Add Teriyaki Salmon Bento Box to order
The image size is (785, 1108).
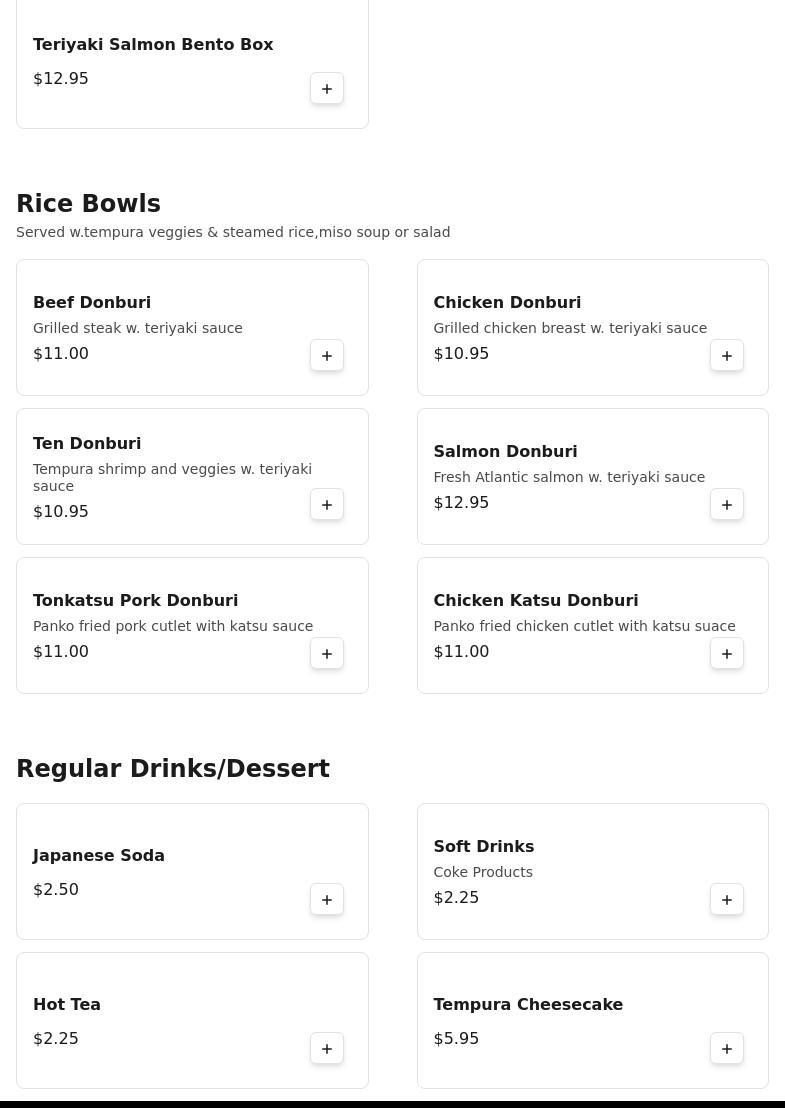click(327, 89)
